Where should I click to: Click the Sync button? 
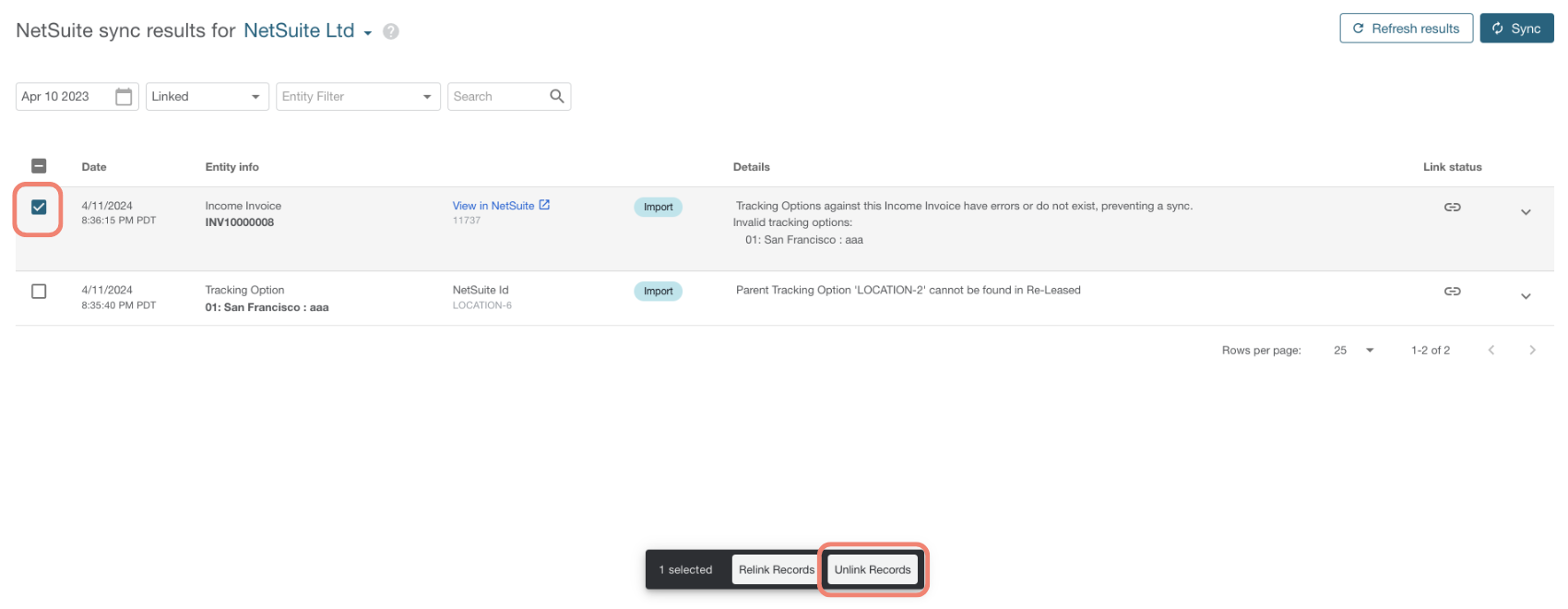tap(1517, 29)
